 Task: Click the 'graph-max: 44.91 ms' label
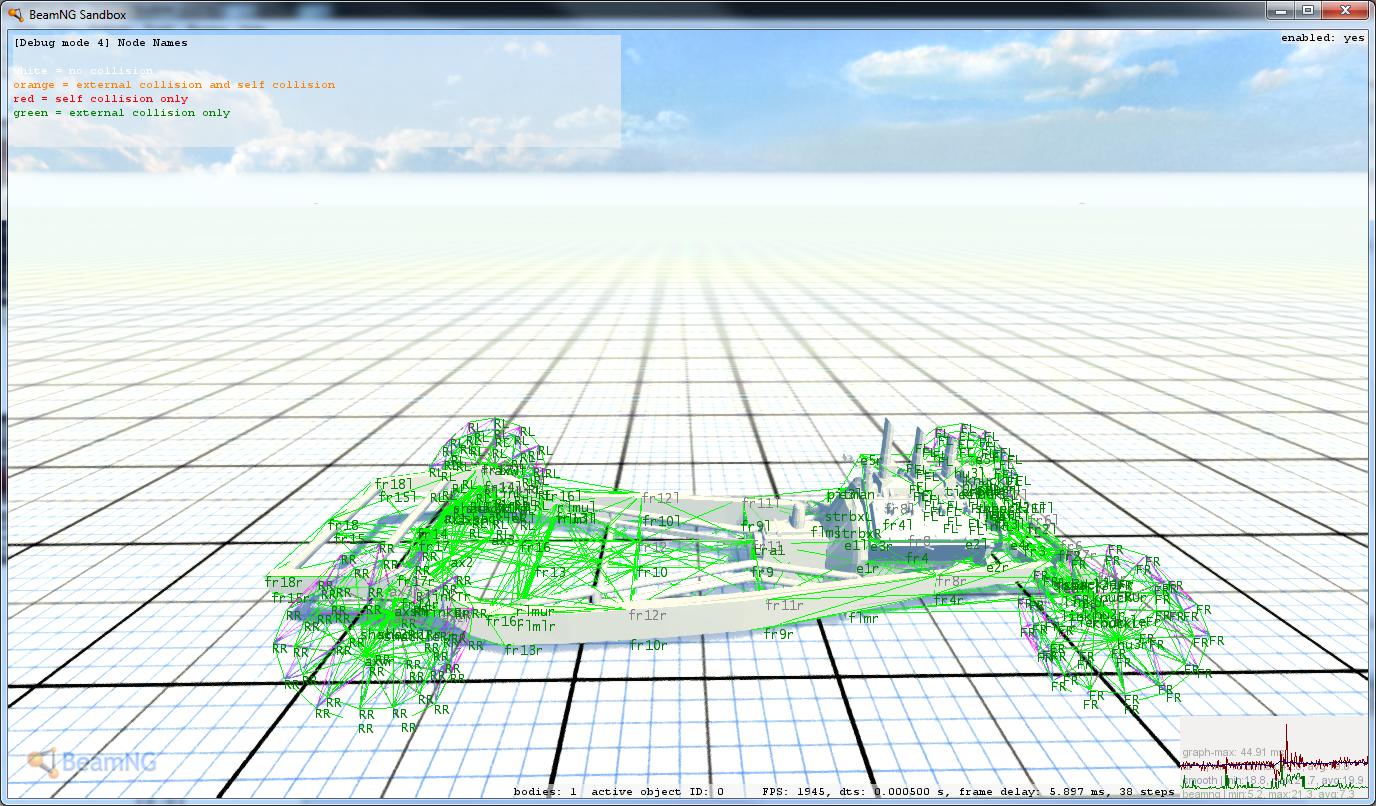1232,751
